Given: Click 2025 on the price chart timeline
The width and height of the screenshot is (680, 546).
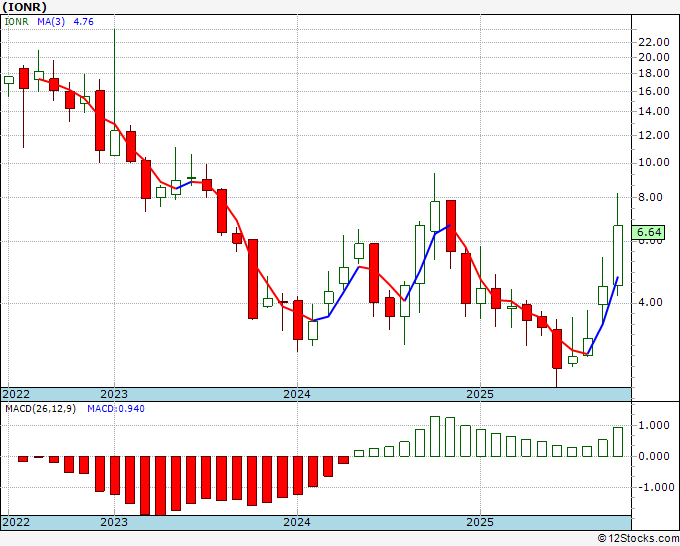Looking at the screenshot, I should [x=480, y=394].
